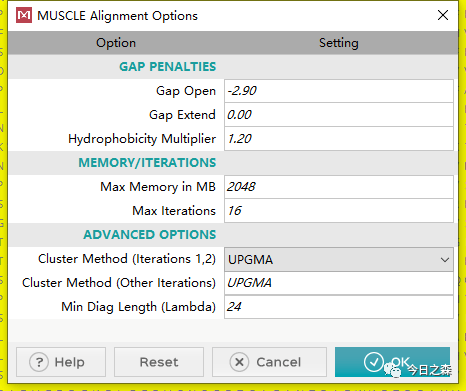466x391 pixels.
Task: Open the UPGMA combo box for Iterations 1,2
Action: click(339, 259)
